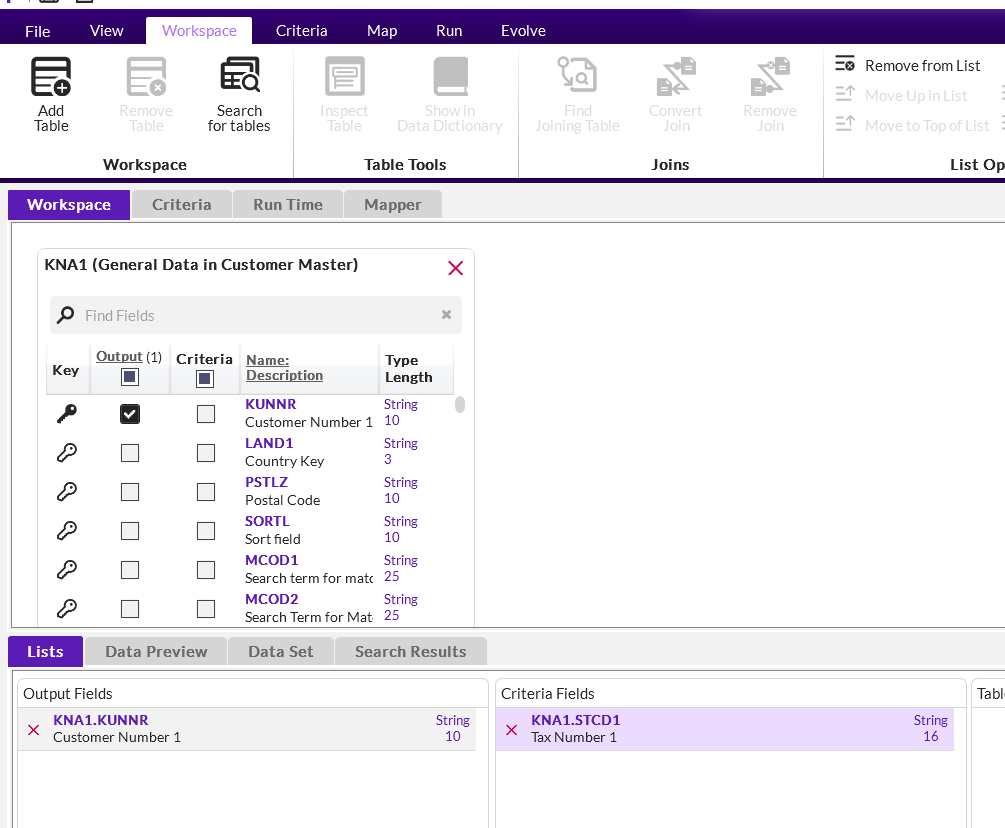
Task: Switch to the Data Preview tab
Action: tap(156, 652)
